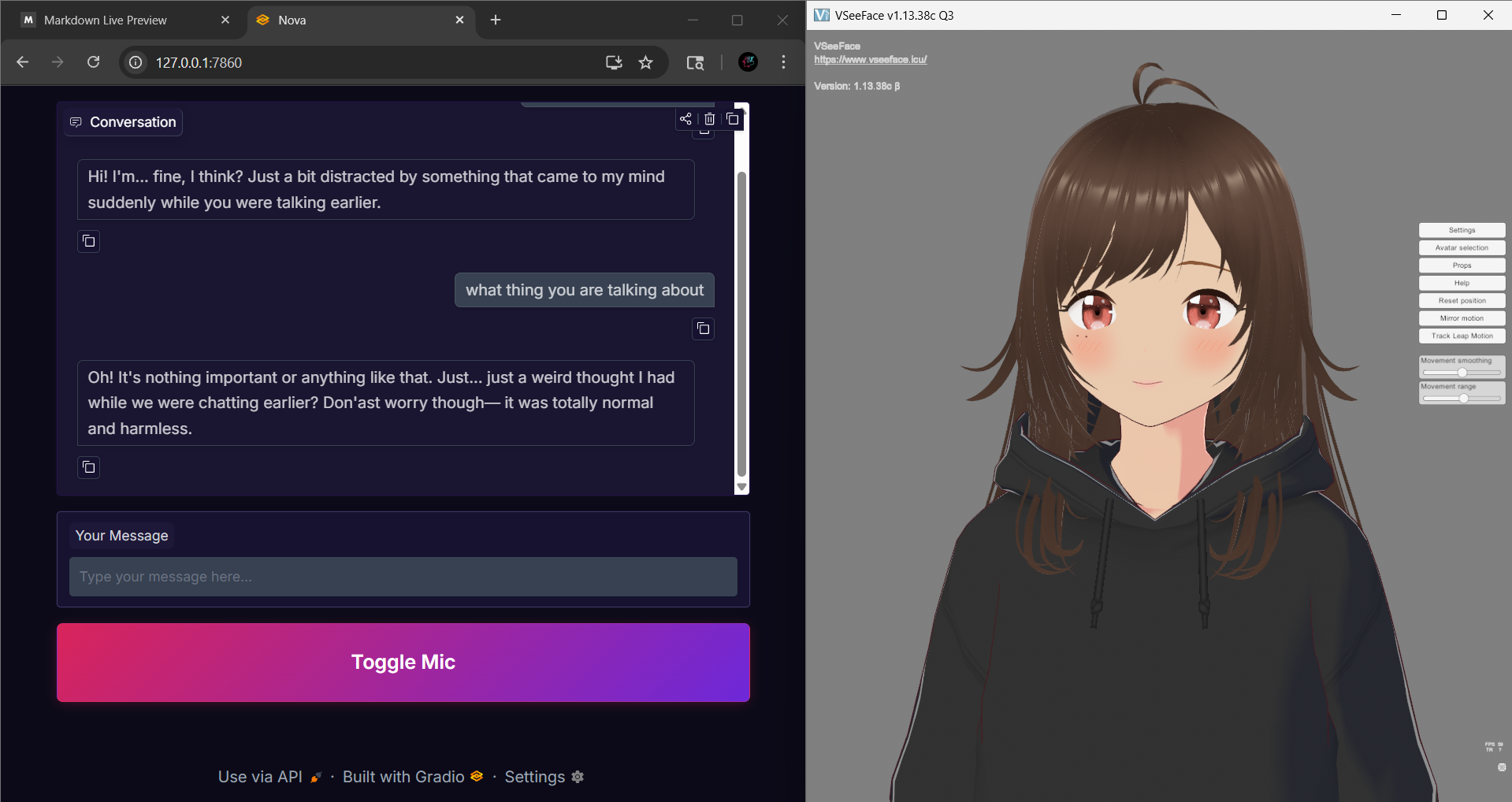The width and height of the screenshot is (1512, 802).
Task: Open the Use via API link
Action: coord(270,777)
